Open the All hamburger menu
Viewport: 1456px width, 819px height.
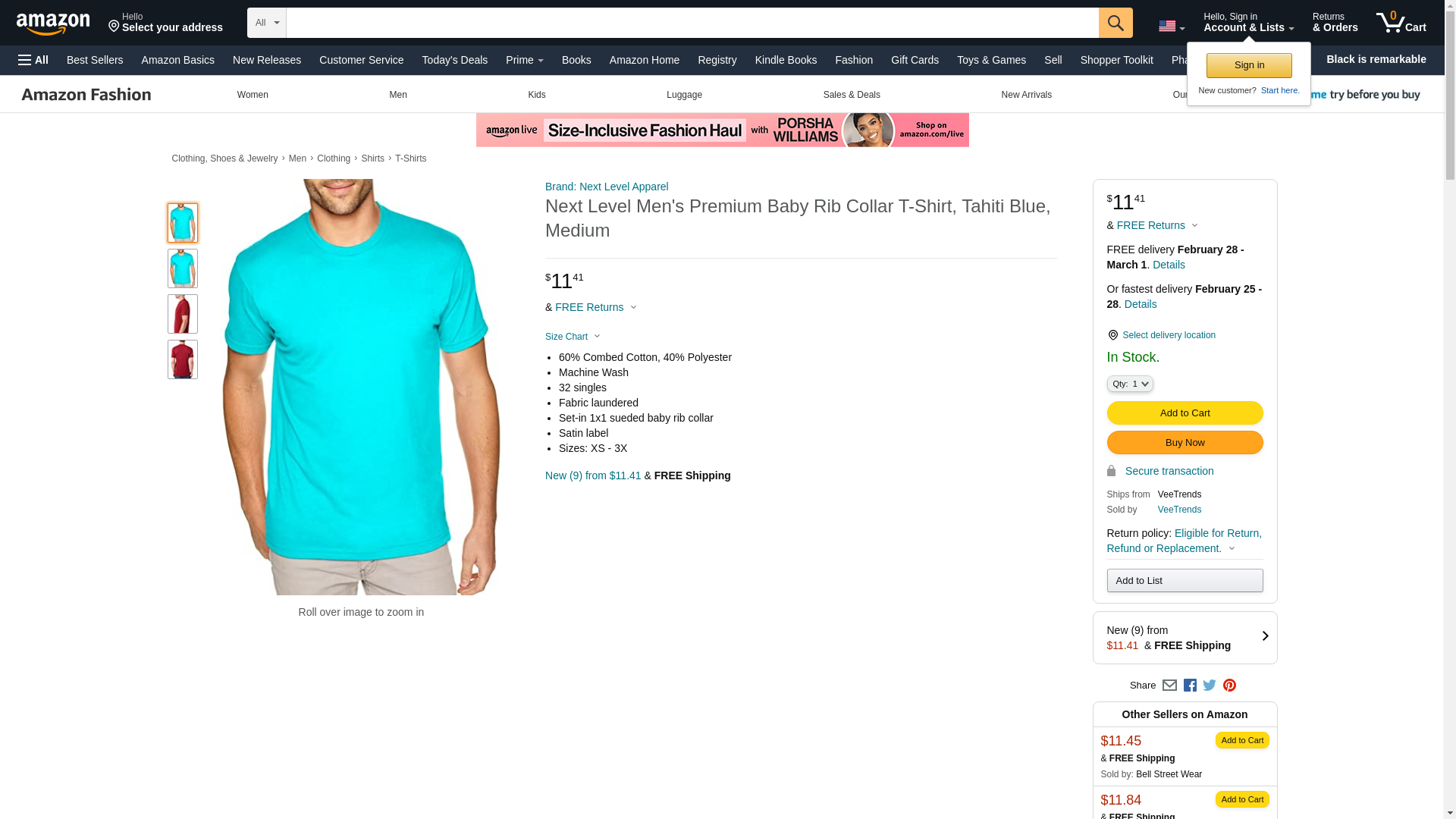click(33, 60)
